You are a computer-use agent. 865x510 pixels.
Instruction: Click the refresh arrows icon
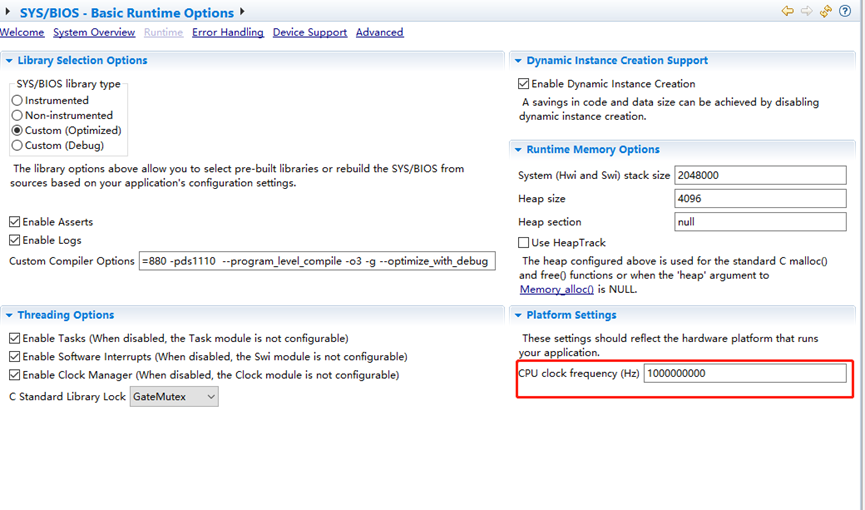[x=825, y=12]
